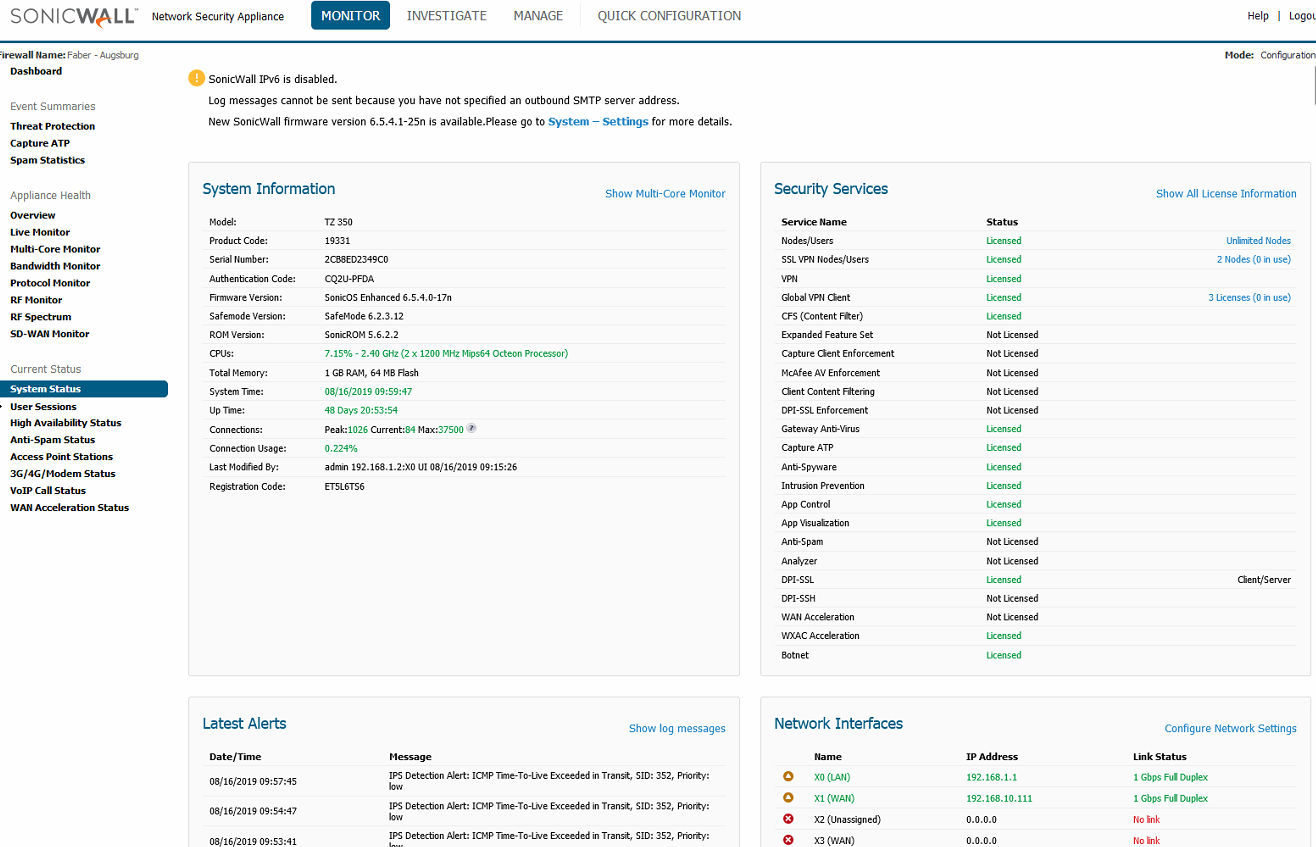Click the Gateway Anti-Virus service name

(x=820, y=429)
